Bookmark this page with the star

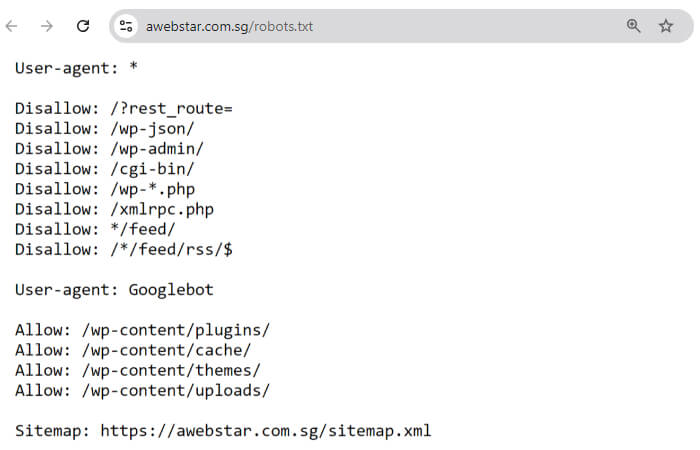[666, 26]
